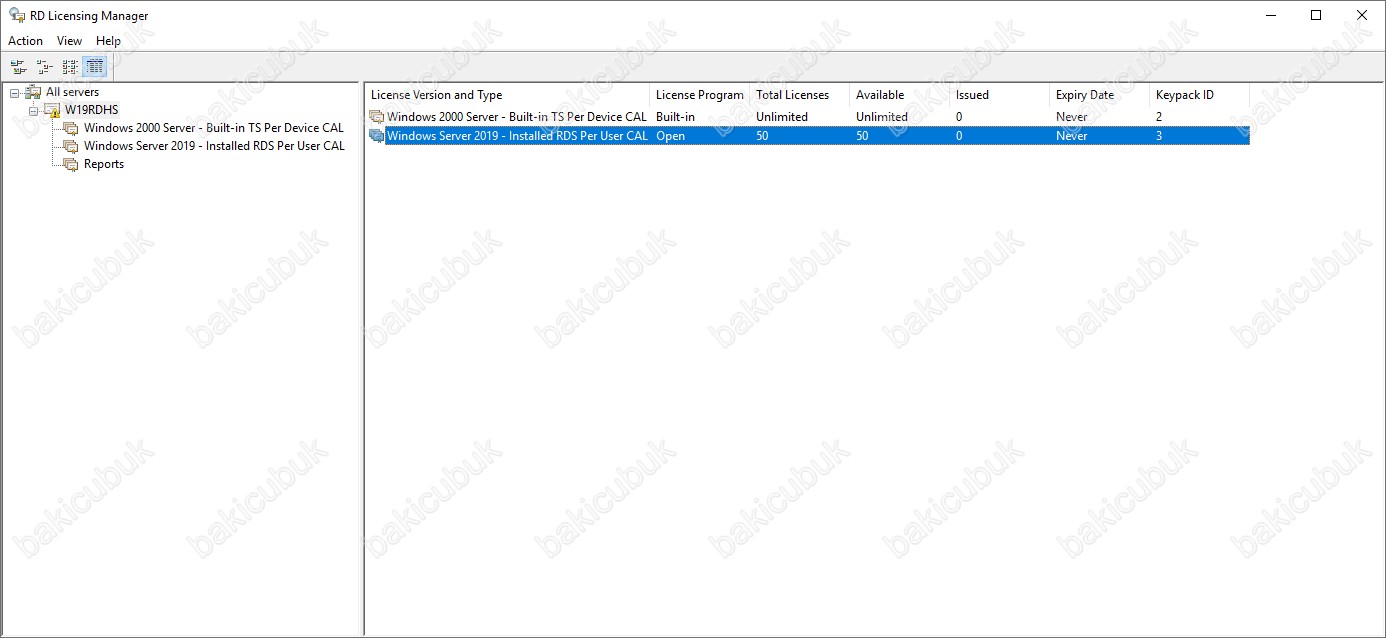Viewport: 1386px width, 638px height.
Task: Click Issued value 0 for Server 2019 row
Action: click(x=959, y=136)
